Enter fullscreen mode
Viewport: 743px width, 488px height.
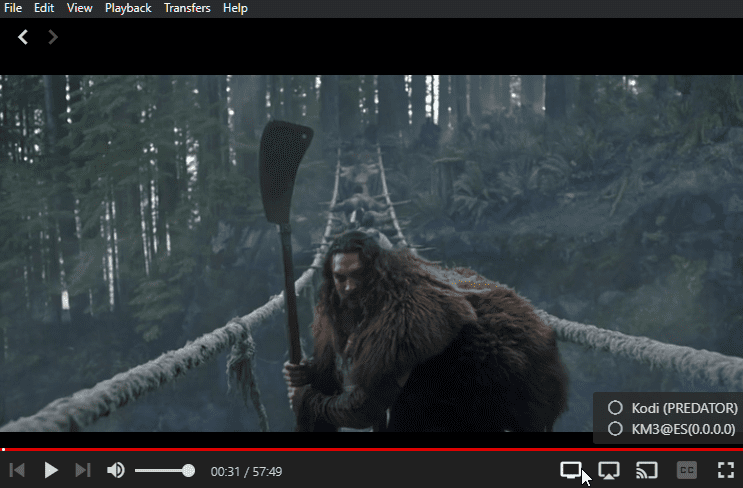726,470
